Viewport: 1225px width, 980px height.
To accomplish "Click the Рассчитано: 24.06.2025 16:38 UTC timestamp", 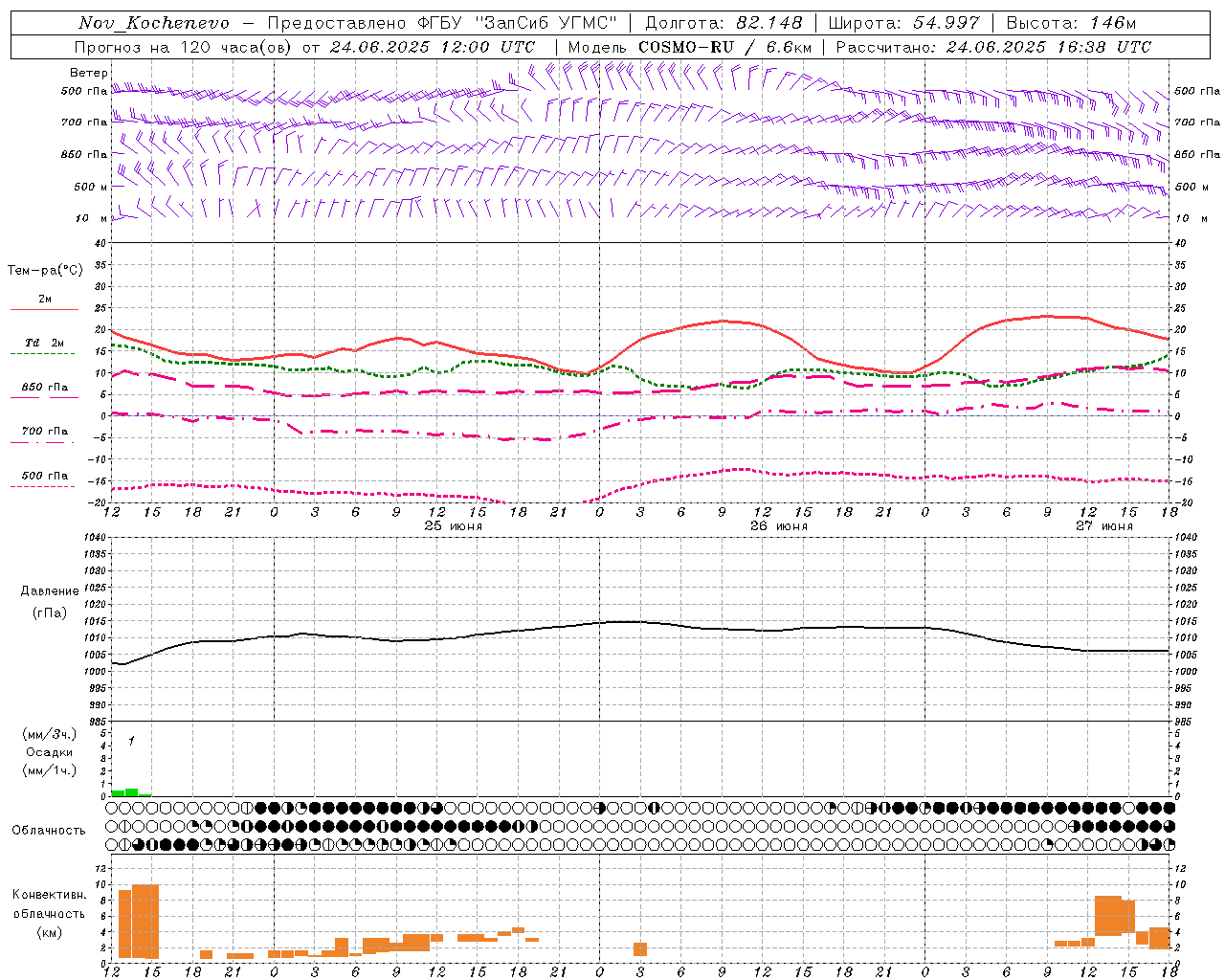I will click(x=993, y=47).
